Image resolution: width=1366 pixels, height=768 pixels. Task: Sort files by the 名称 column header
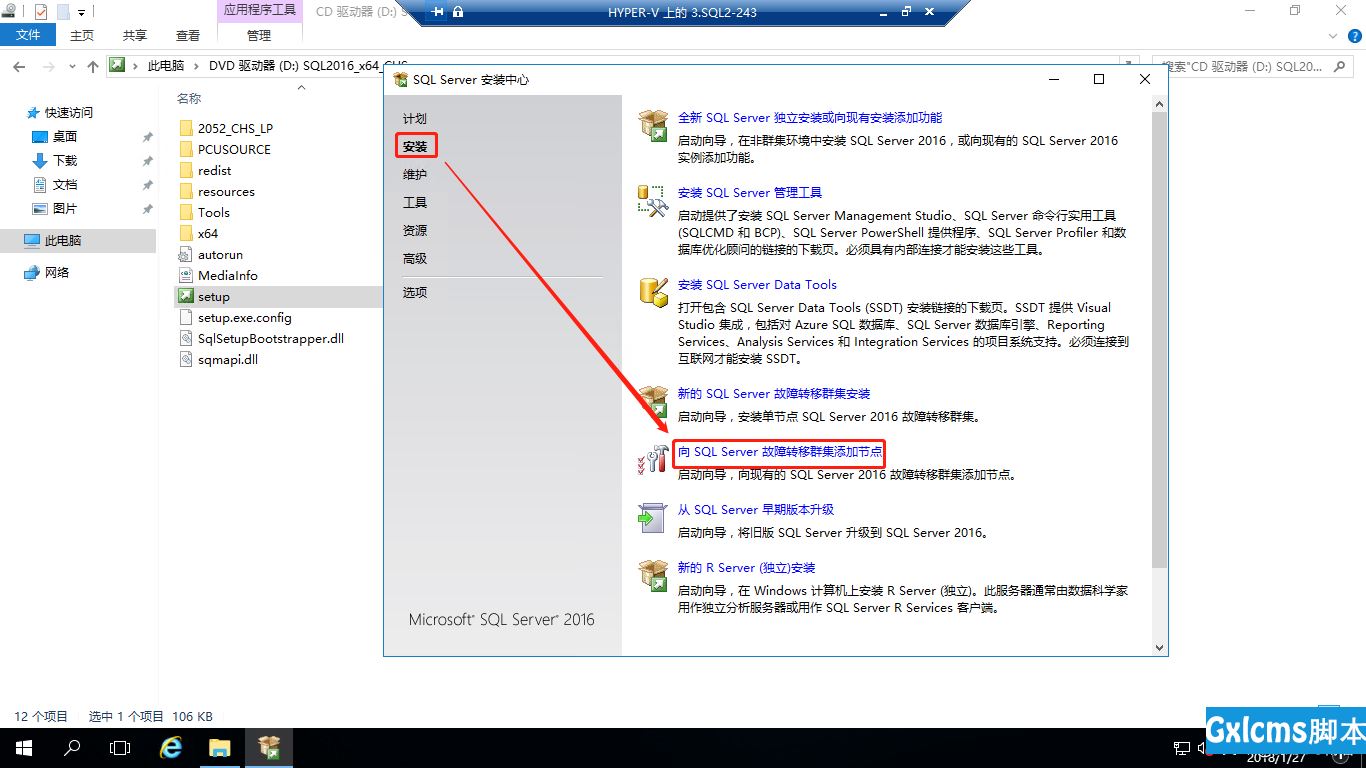[189, 99]
